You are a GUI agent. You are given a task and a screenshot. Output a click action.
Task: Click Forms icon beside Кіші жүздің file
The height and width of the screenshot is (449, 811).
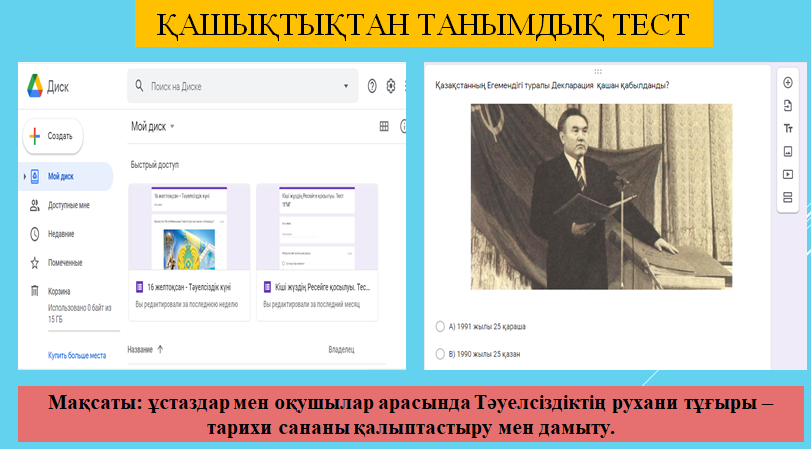(x=267, y=287)
